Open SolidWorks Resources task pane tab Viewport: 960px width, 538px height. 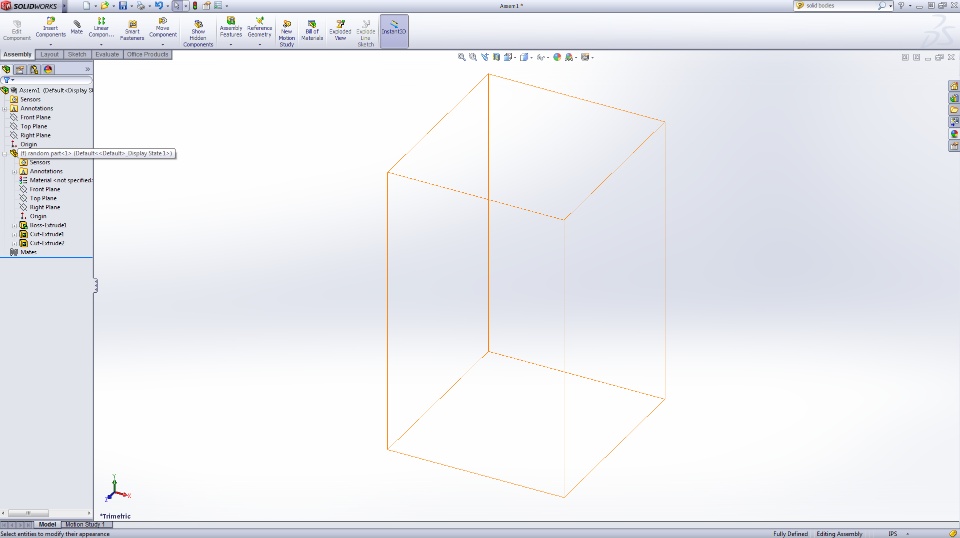coord(954,86)
